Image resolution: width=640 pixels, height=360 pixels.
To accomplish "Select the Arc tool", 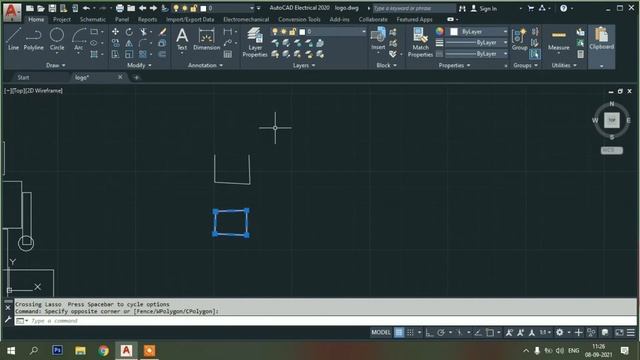I will pyautogui.click(x=78, y=39).
